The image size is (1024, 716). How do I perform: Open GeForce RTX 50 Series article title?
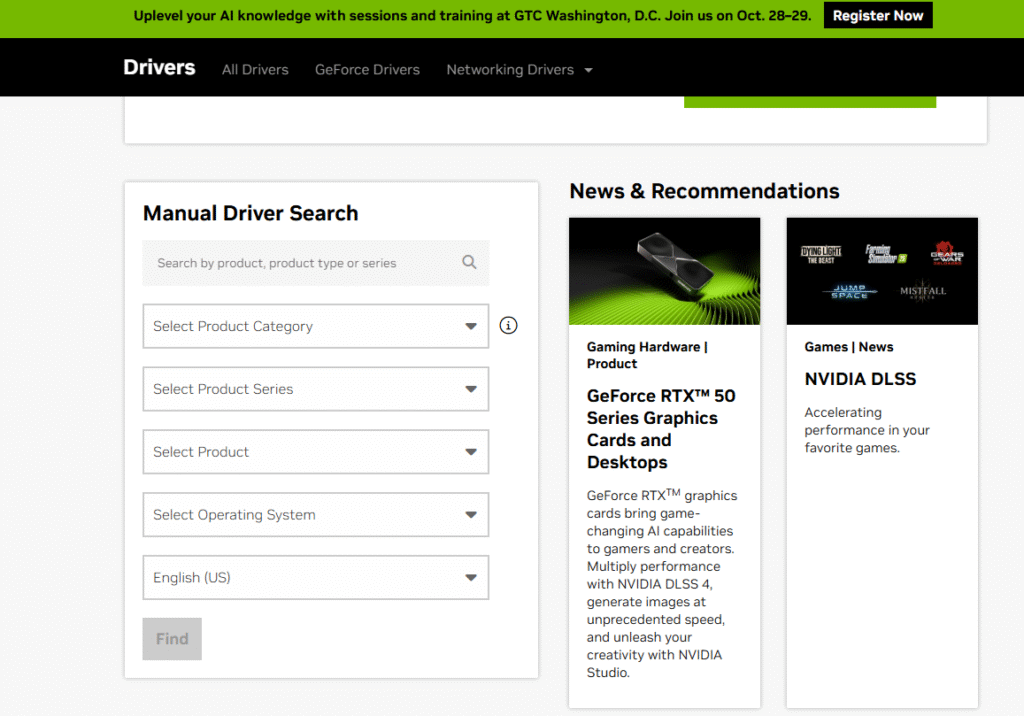click(660, 429)
